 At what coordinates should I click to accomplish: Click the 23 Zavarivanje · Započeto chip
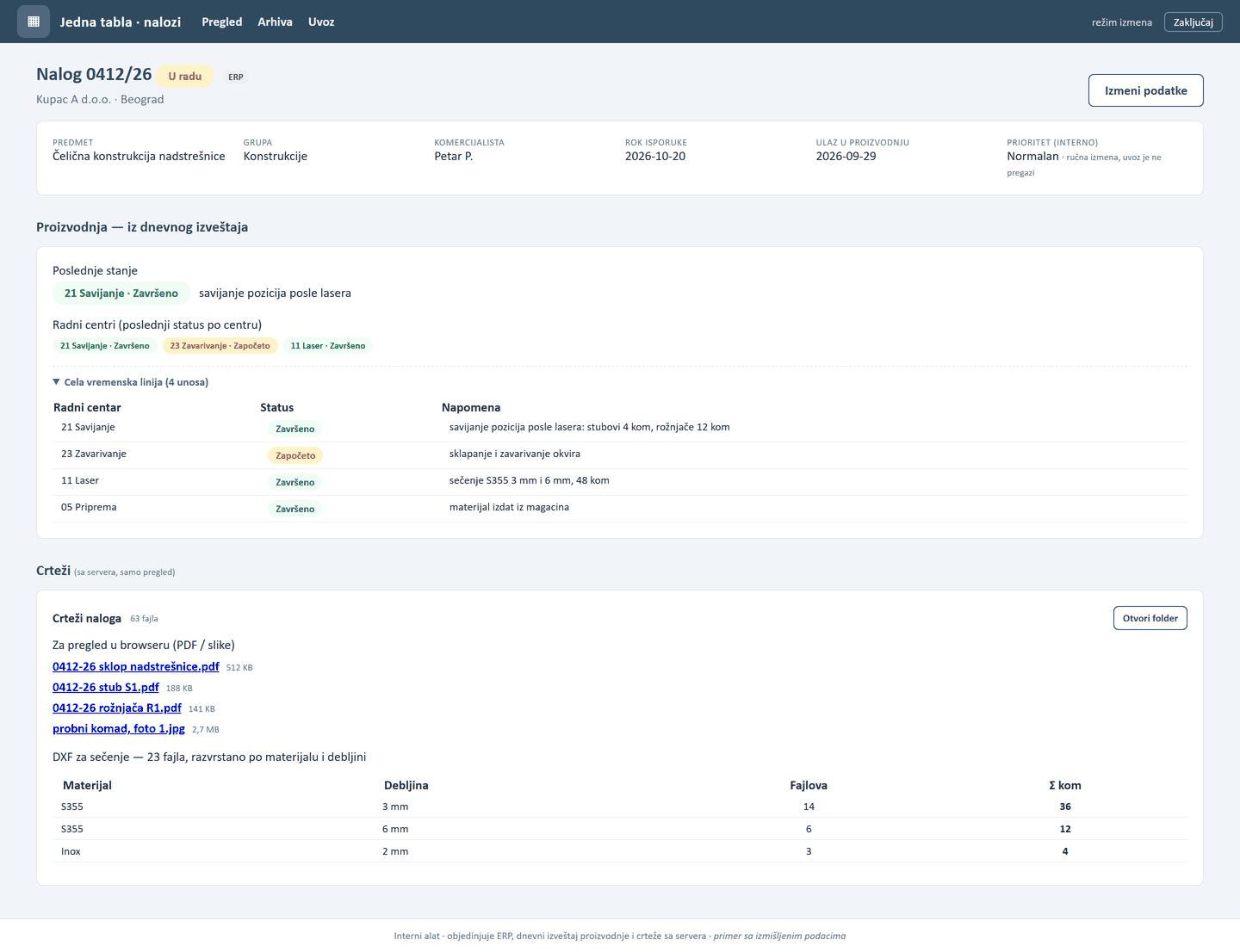[x=220, y=346]
